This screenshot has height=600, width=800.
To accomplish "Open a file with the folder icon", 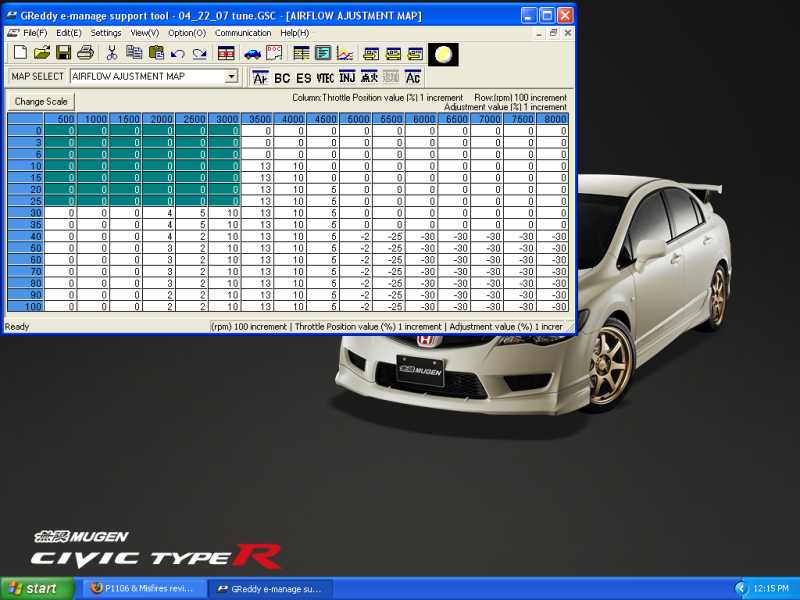I will click(41, 53).
